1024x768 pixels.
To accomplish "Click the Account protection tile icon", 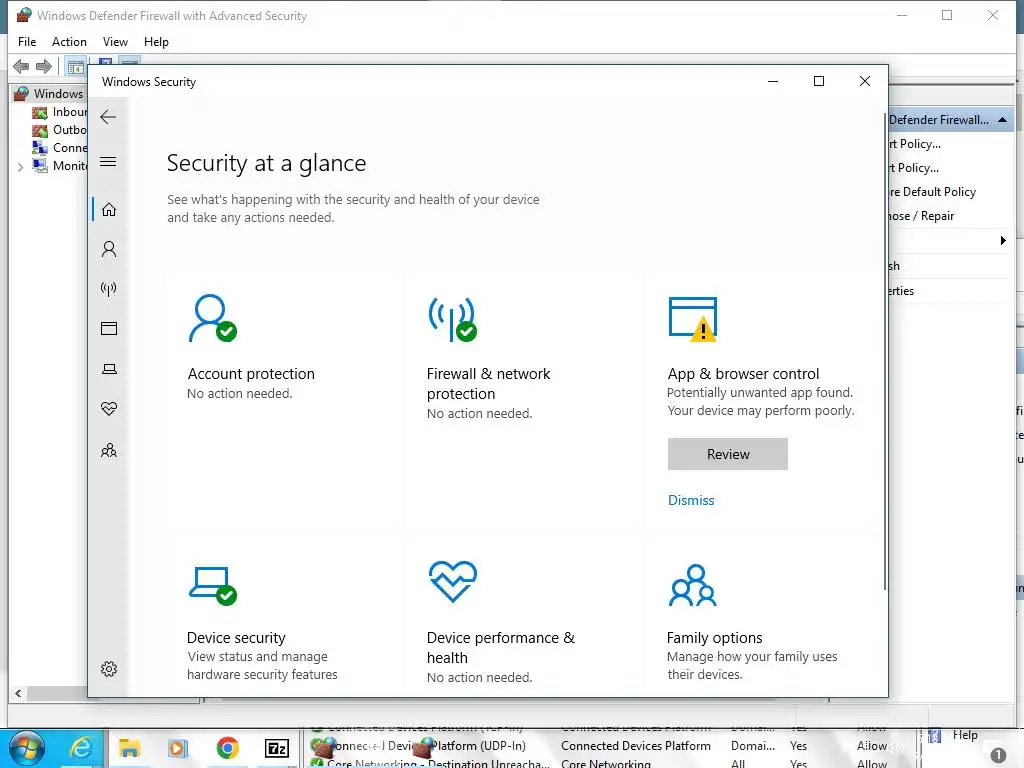I will (212, 319).
